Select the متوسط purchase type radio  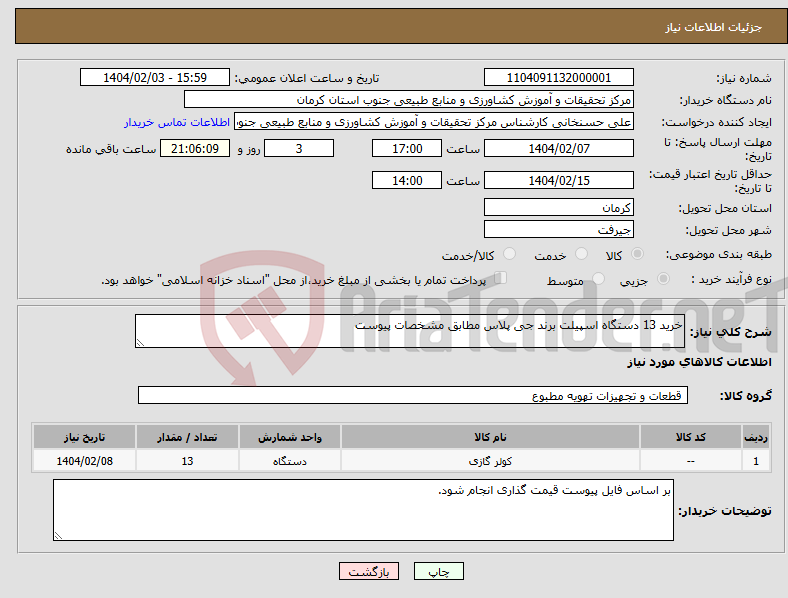tap(599, 278)
